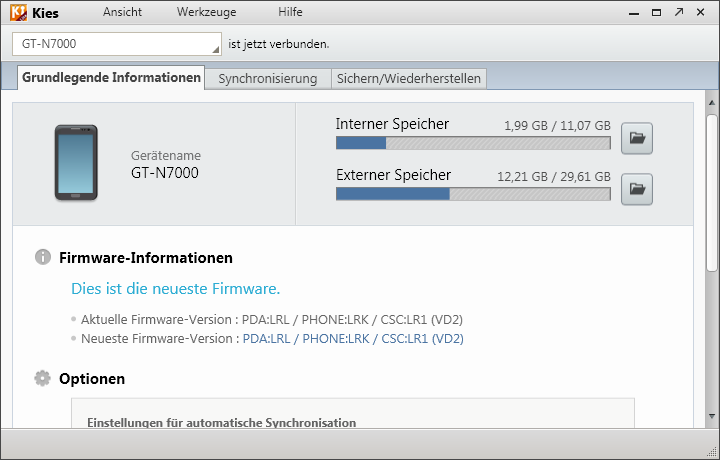Image resolution: width=720 pixels, height=460 pixels.
Task: Click the diagonal arrow mini-mode icon
Action: coord(679,13)
